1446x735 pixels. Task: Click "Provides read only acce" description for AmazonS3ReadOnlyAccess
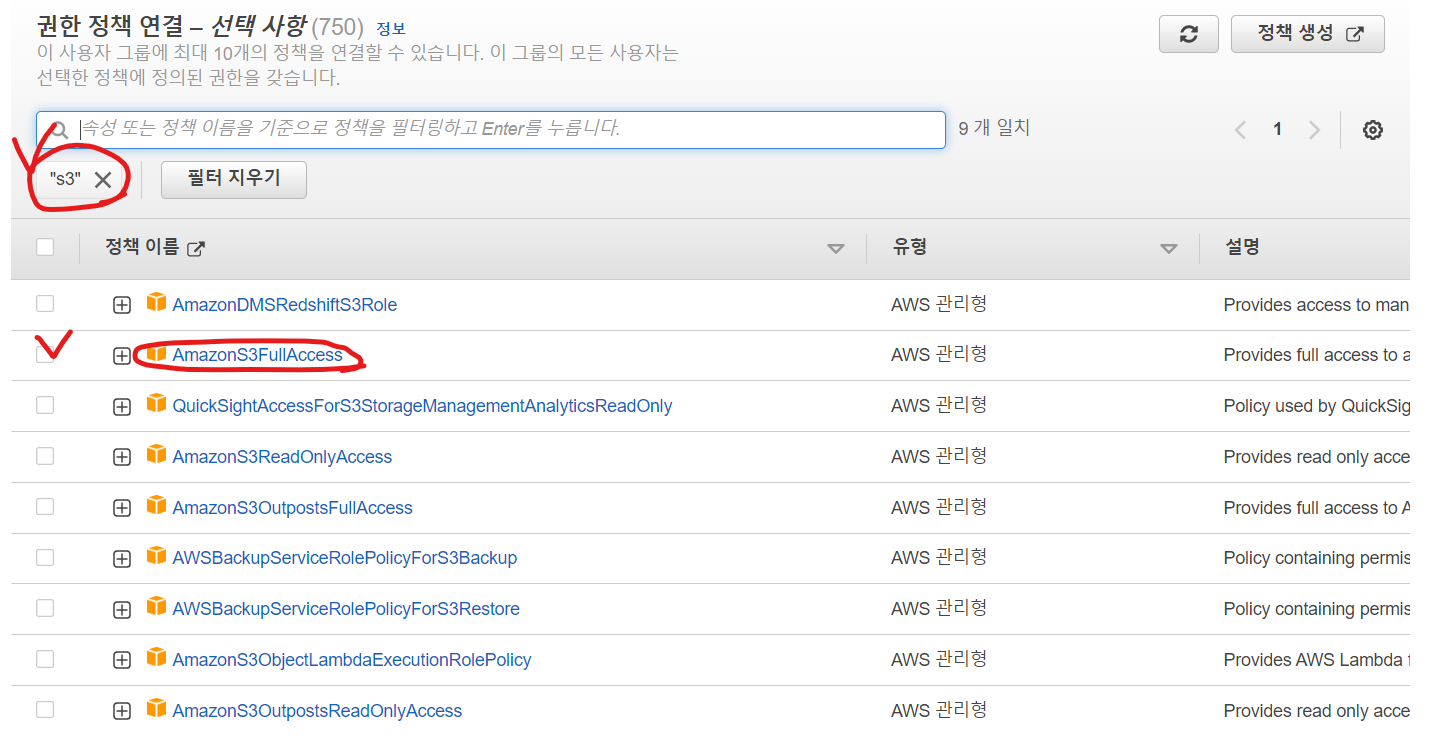tap(1316, 457)
